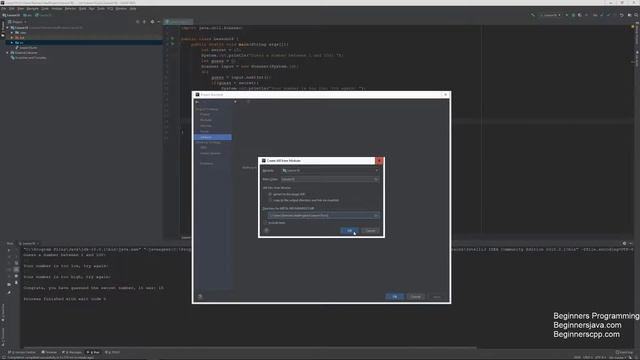Open the Version Control tool tab
Image resolution: width=640 pixels, height=360 pixels.
tap(23, 352)
